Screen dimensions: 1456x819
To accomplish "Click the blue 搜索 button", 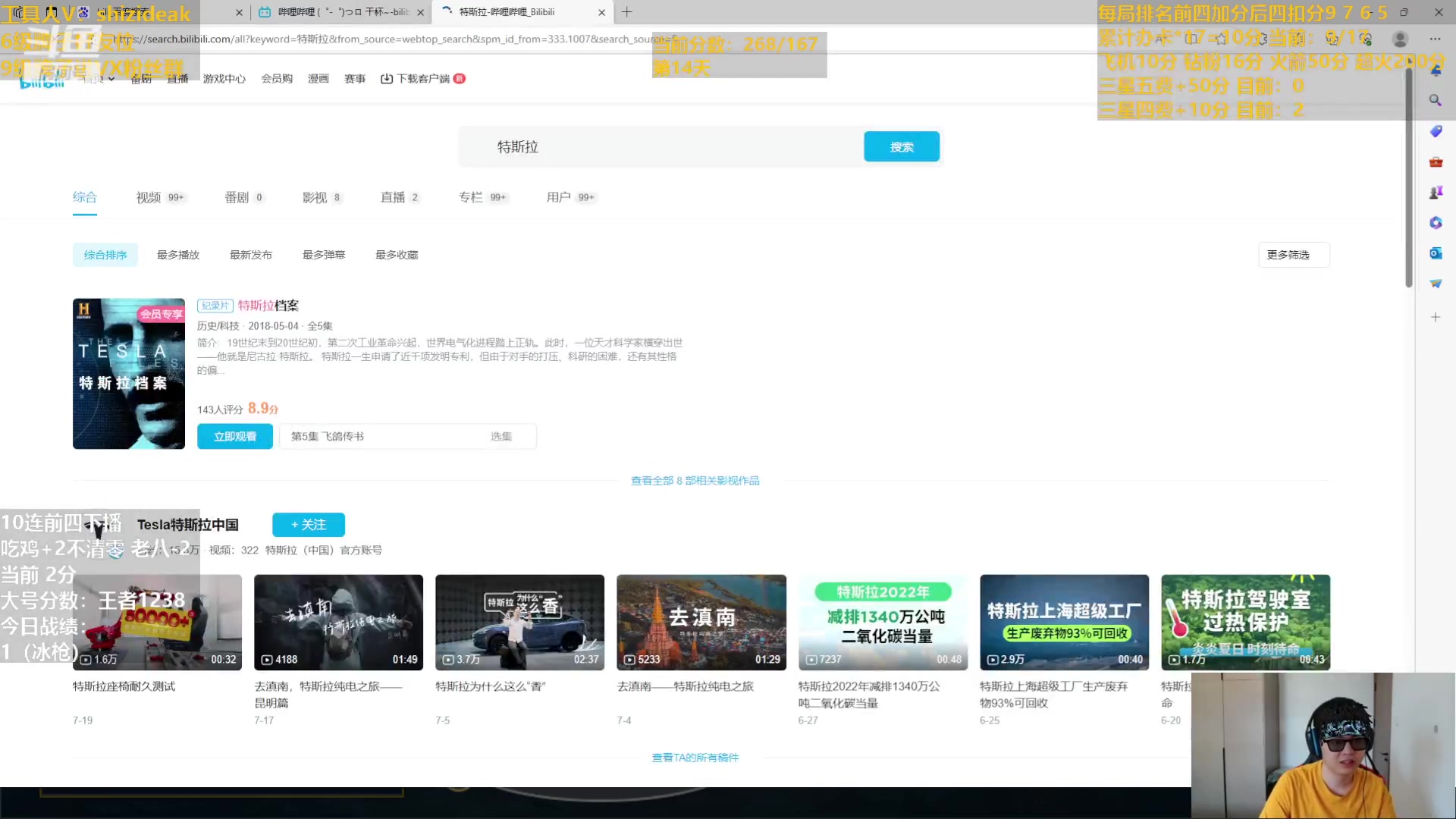I will pos(902,146).
